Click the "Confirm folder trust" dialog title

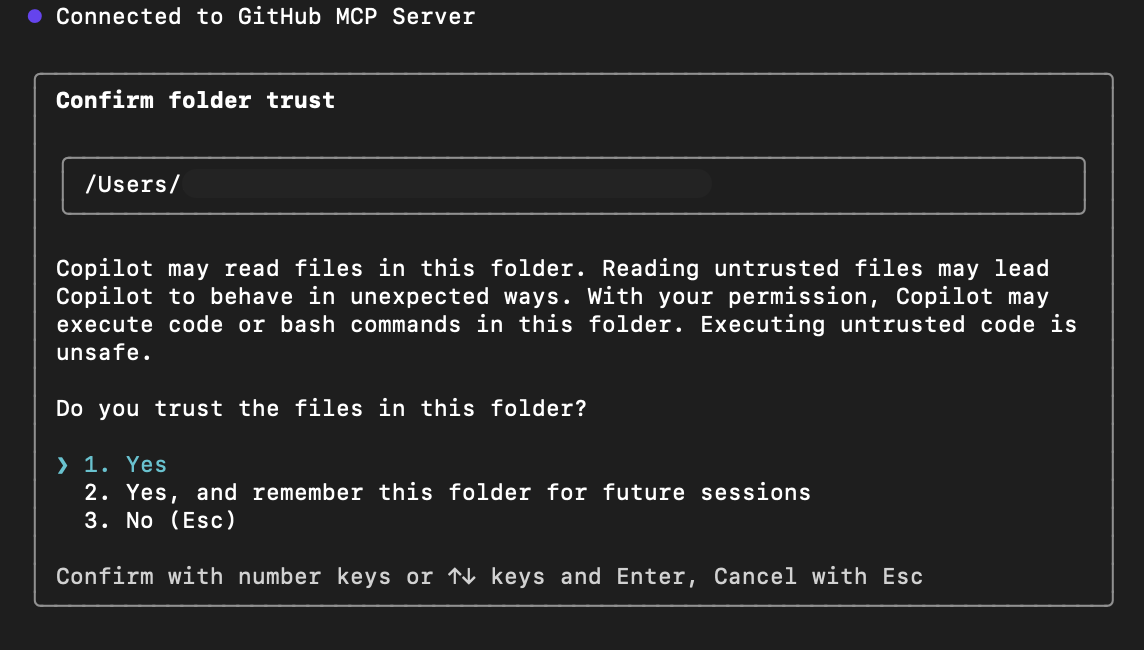[195, 100]
